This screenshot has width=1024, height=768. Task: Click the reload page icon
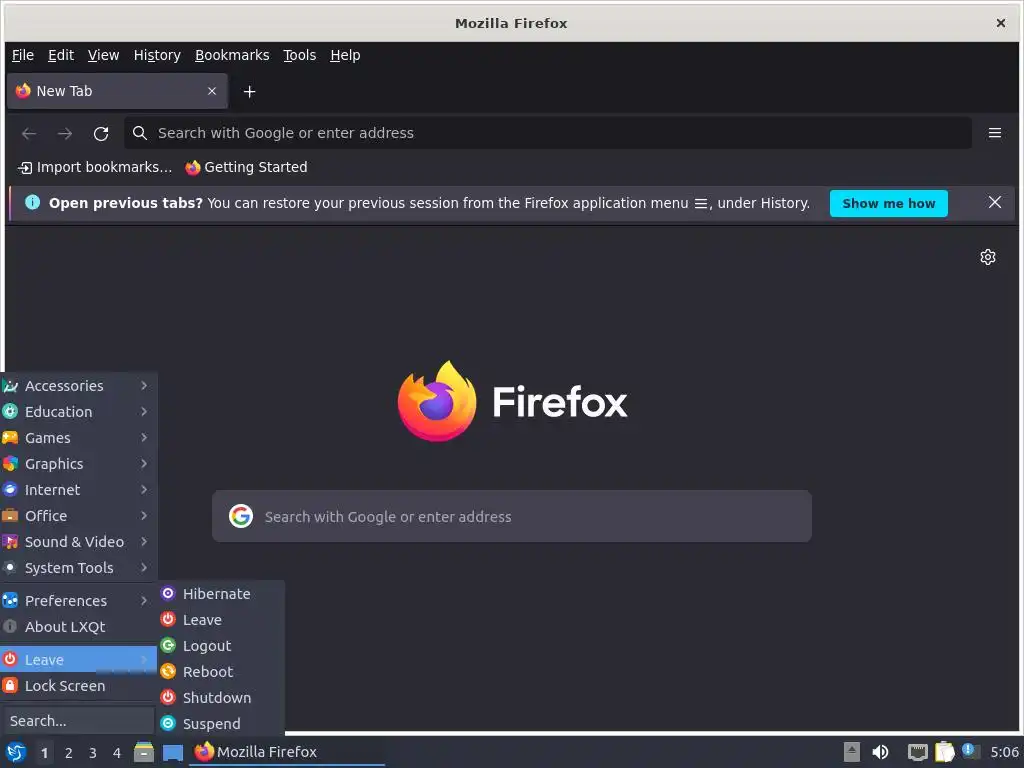point(101,133)
